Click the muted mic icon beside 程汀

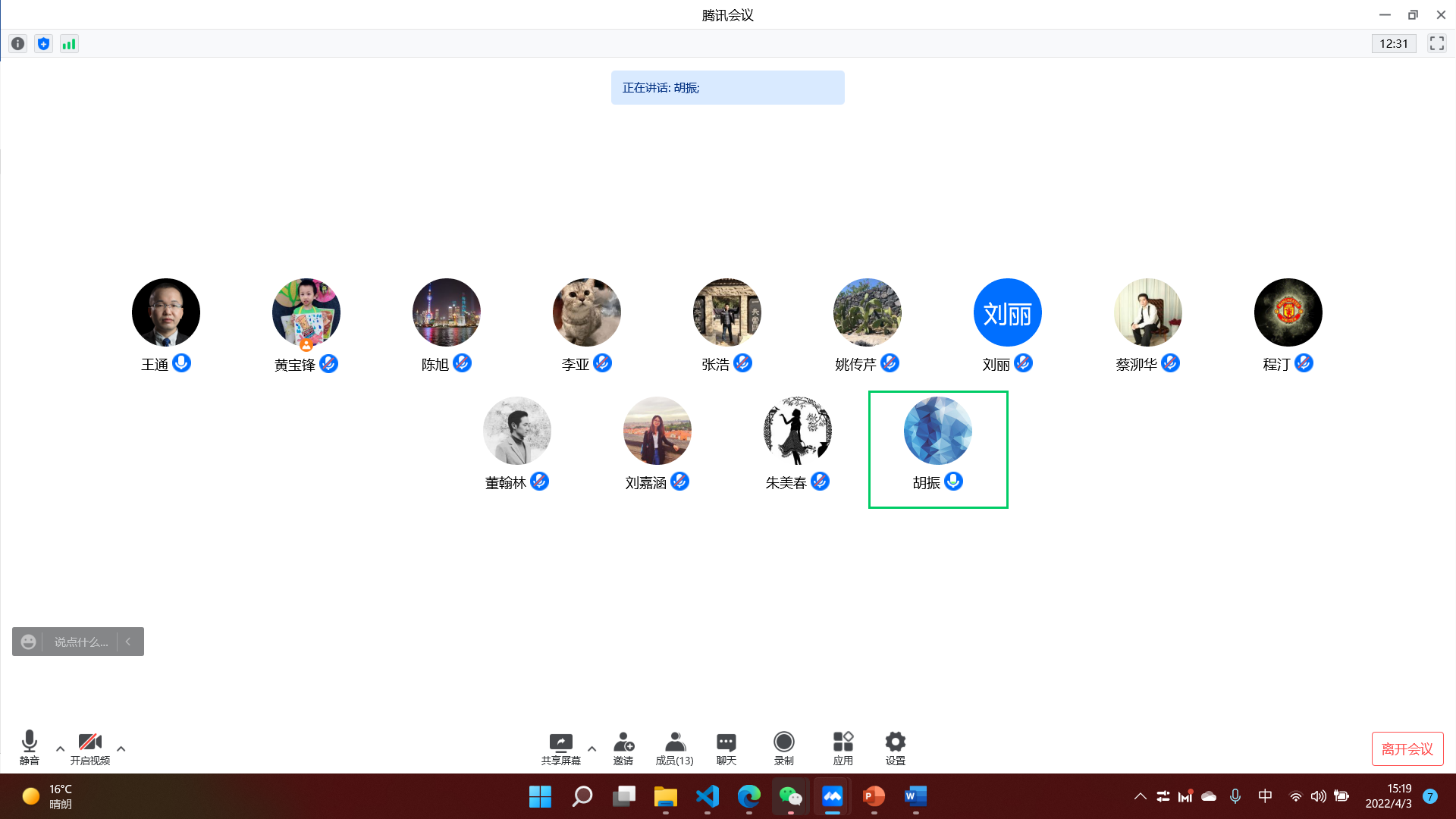click(x=1304, y=363)
